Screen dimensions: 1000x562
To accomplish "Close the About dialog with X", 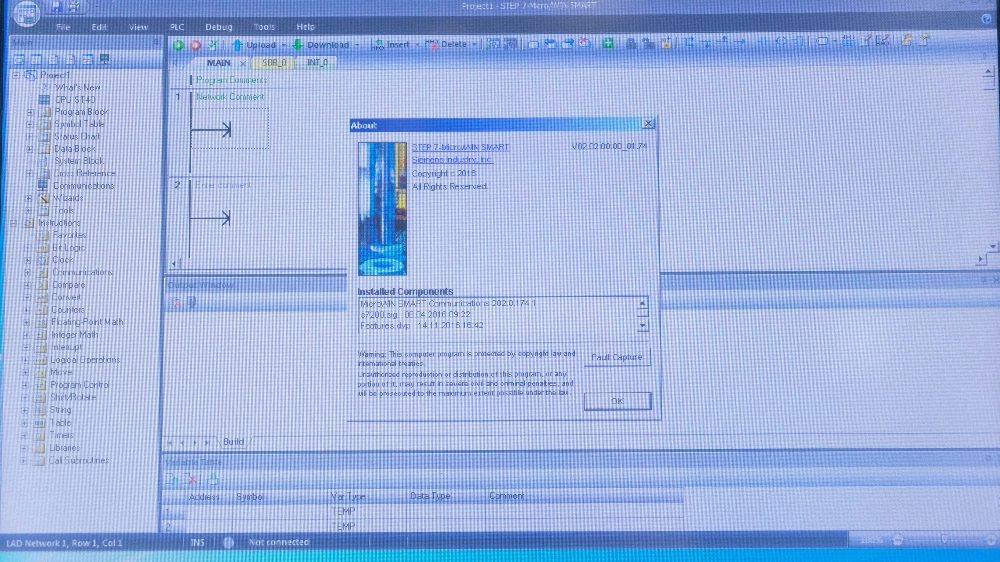I will [x=649, y=123].
